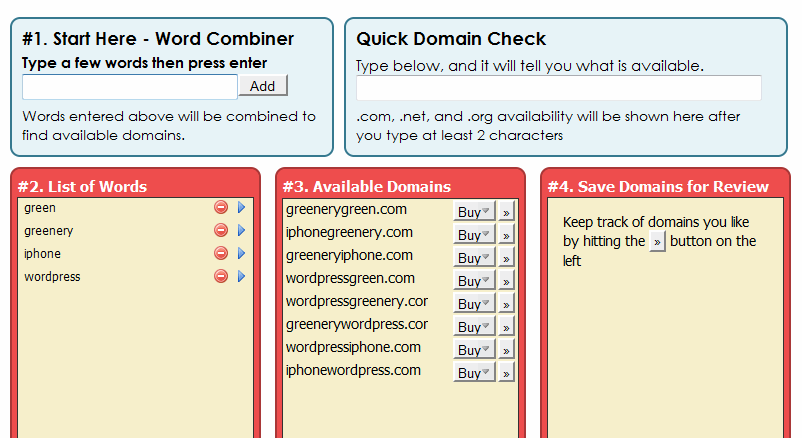Click the Add button
The image size is (802, 438).
[x=263, y=86]
